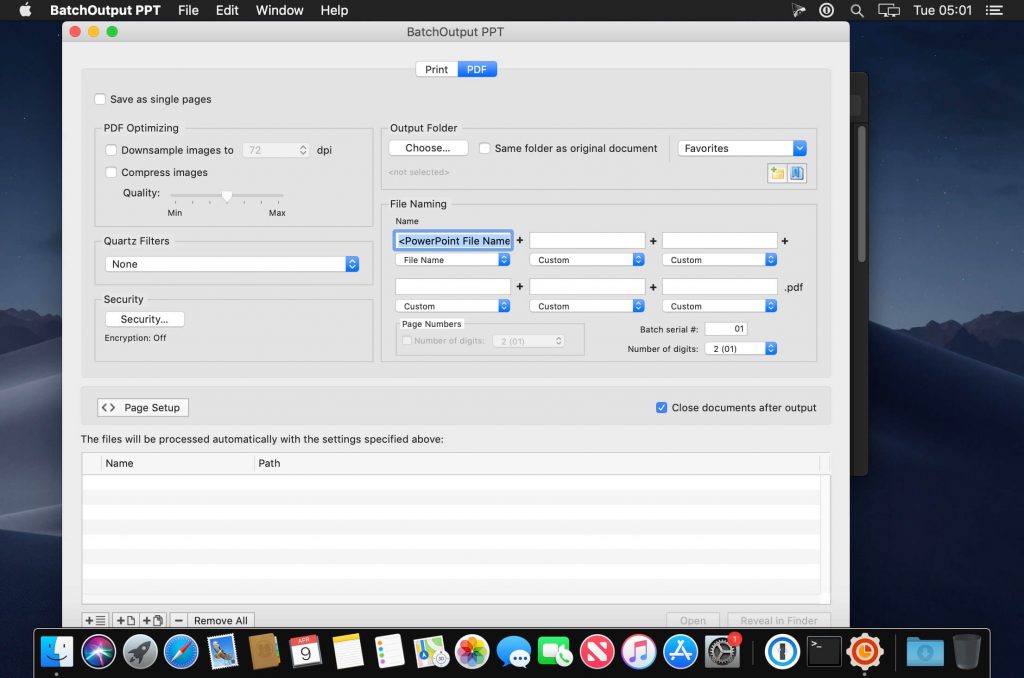Click the Choose... output folder button
The image size is (1024, 678).
click(x=428, y=148)
